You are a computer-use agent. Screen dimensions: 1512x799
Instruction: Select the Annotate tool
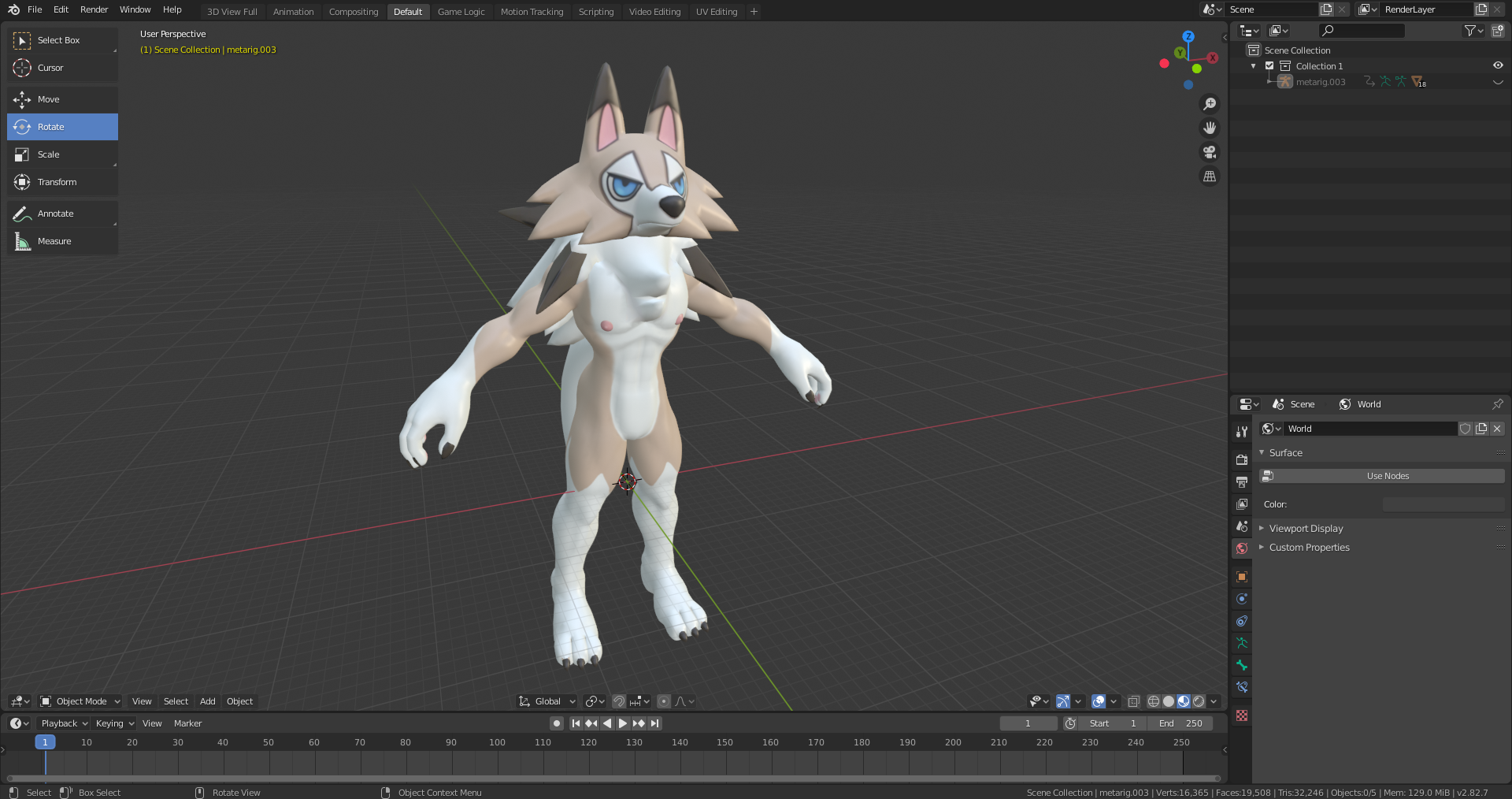62,214
